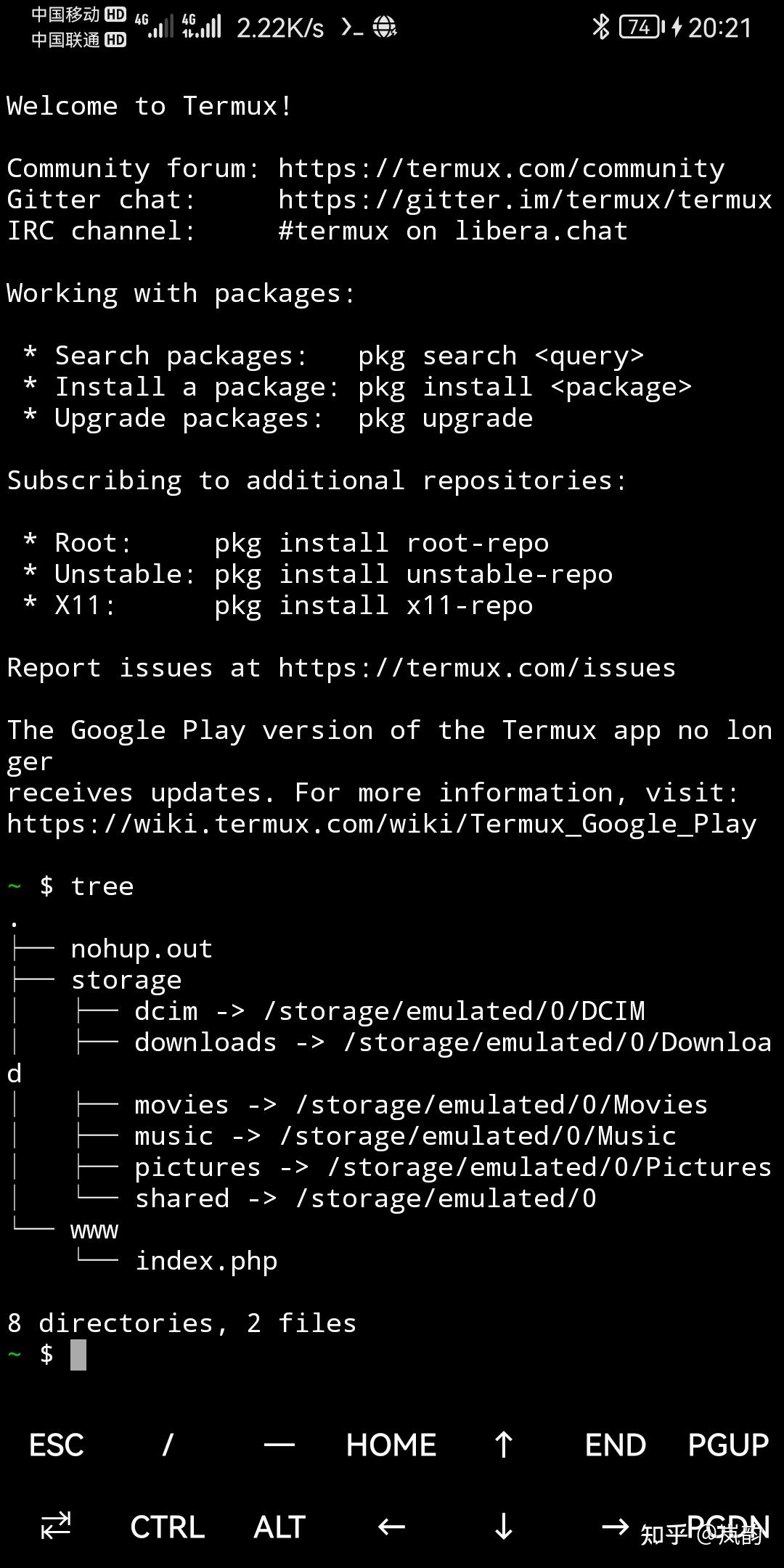This screenshot has width=784, height=1568.
Task: Tap the terminal cursor at the shell prompt
Action: 77,1355
